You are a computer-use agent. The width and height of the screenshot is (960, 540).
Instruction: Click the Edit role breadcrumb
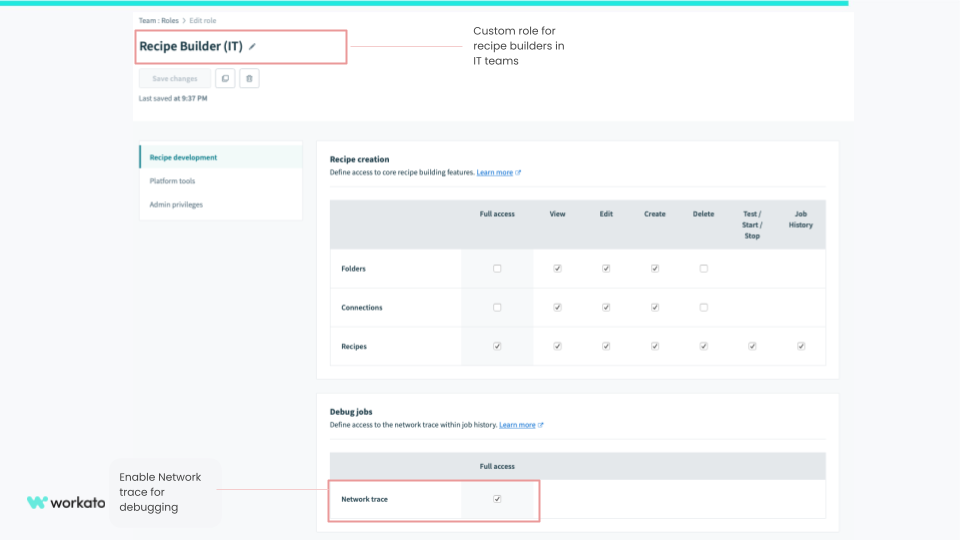pyautogui.click(x=203, y=20)
